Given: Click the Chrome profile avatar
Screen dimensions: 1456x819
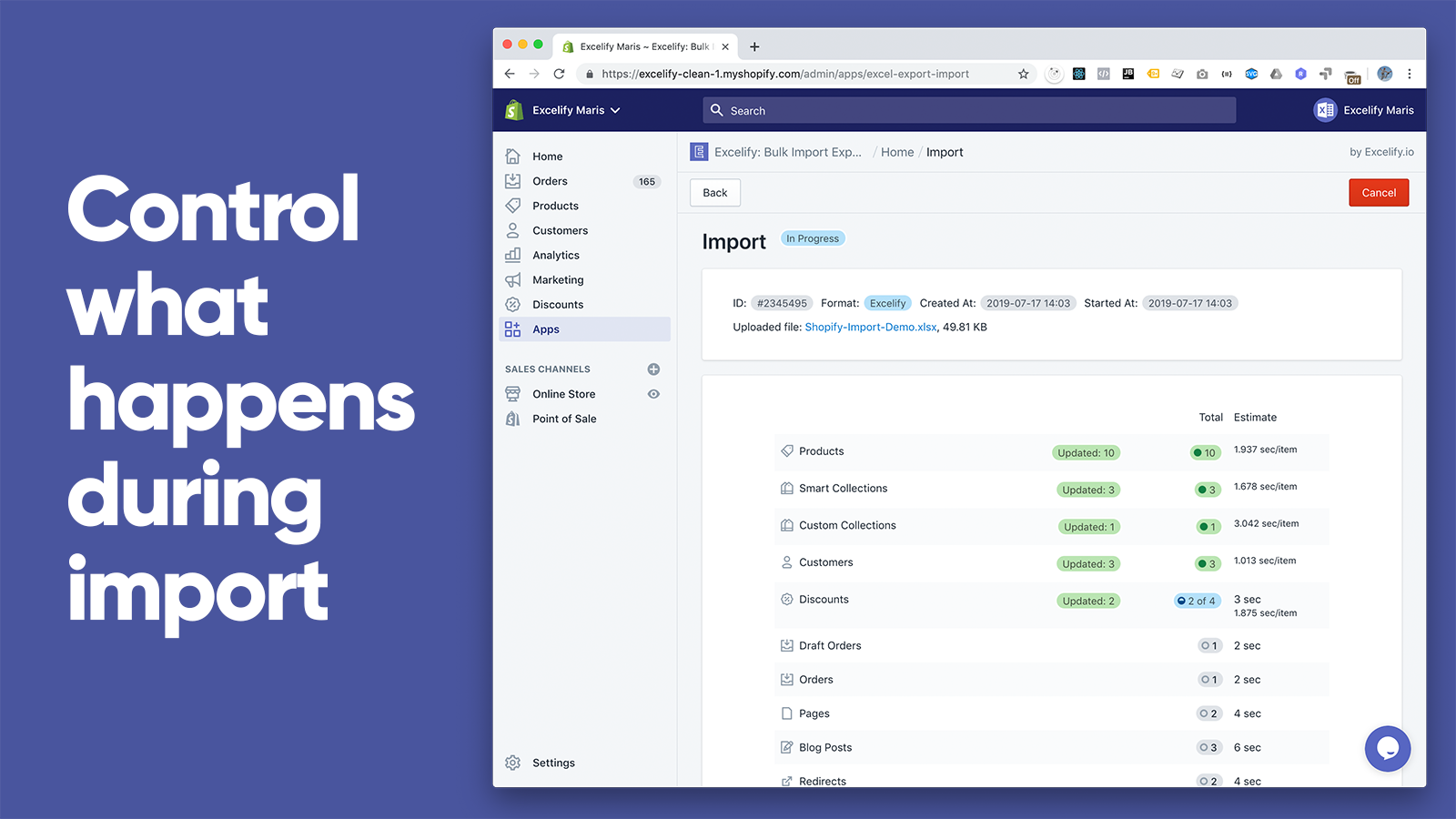Looking at the screenshot, I should [x=1384, y=74].
